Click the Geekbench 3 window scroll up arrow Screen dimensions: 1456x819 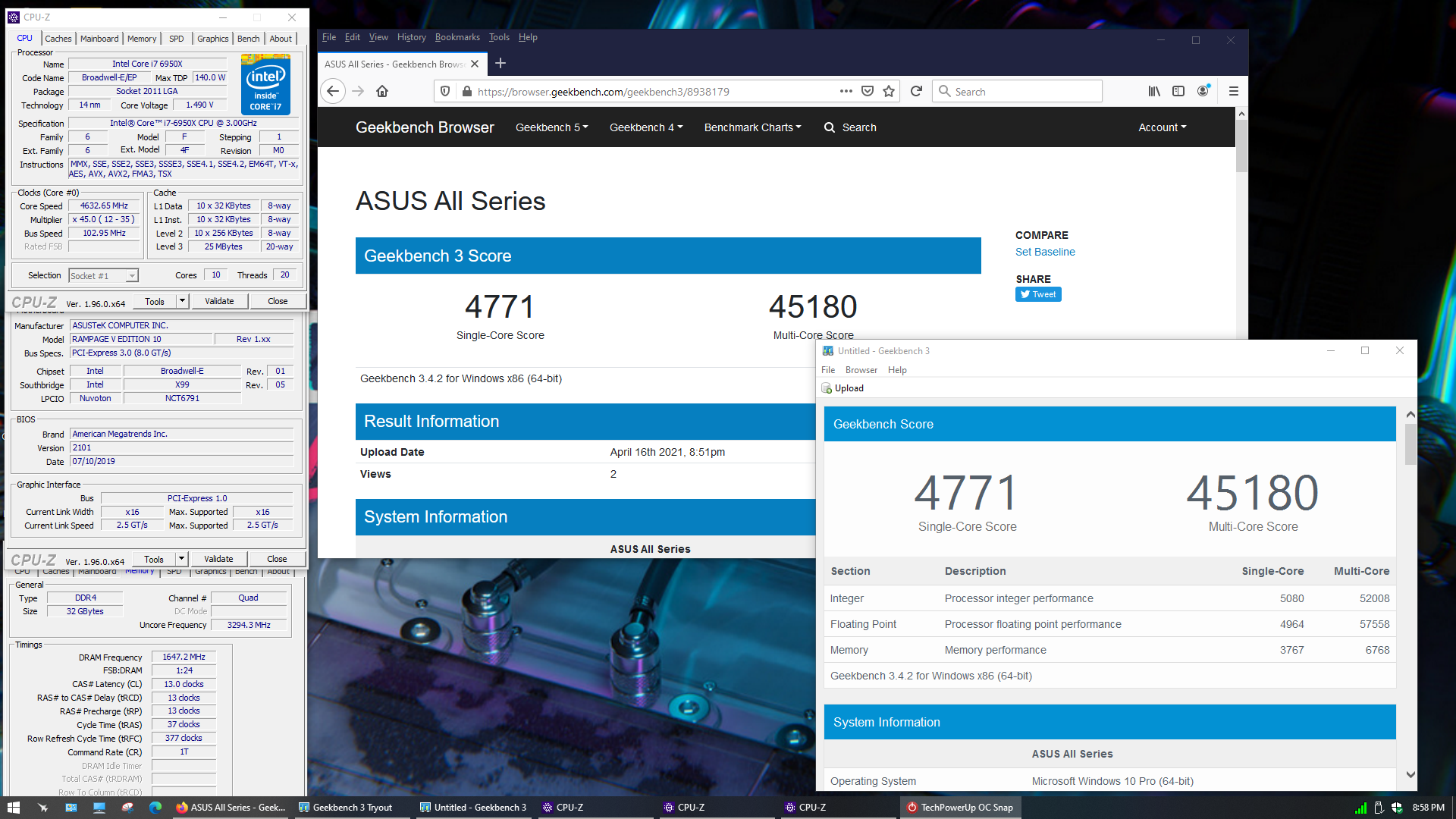pyautogui.click(x=1410, y=414)
